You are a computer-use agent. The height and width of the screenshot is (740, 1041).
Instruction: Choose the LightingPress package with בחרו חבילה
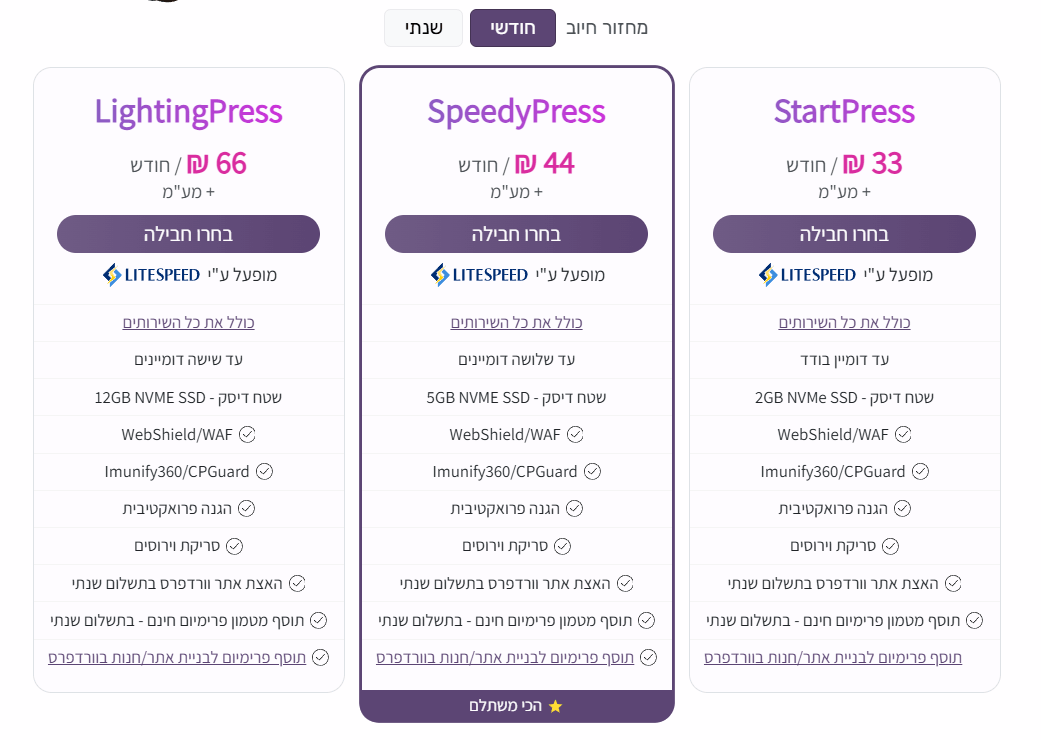(x=188, y=234)
